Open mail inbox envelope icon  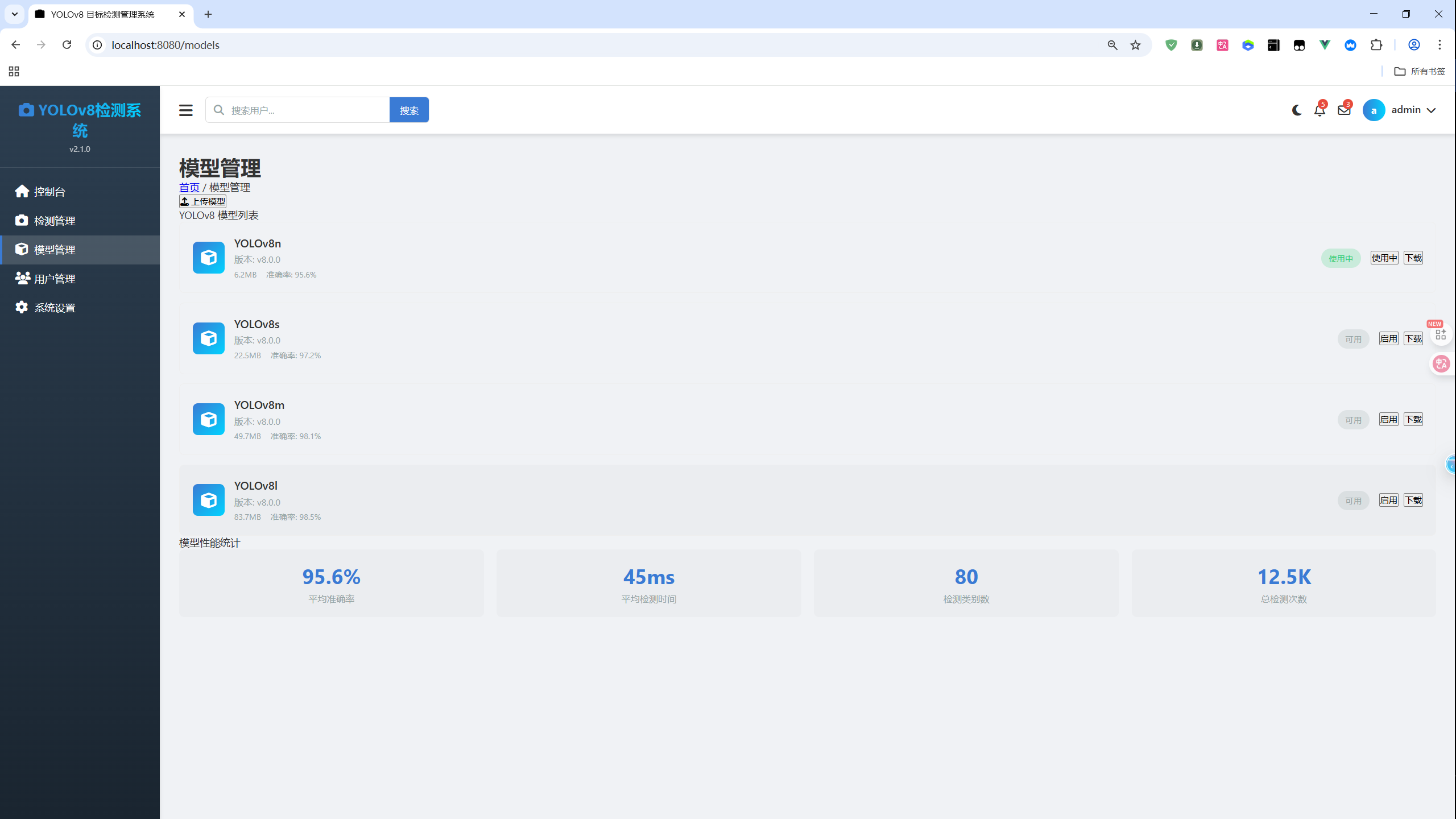(x=1344, y=110)
